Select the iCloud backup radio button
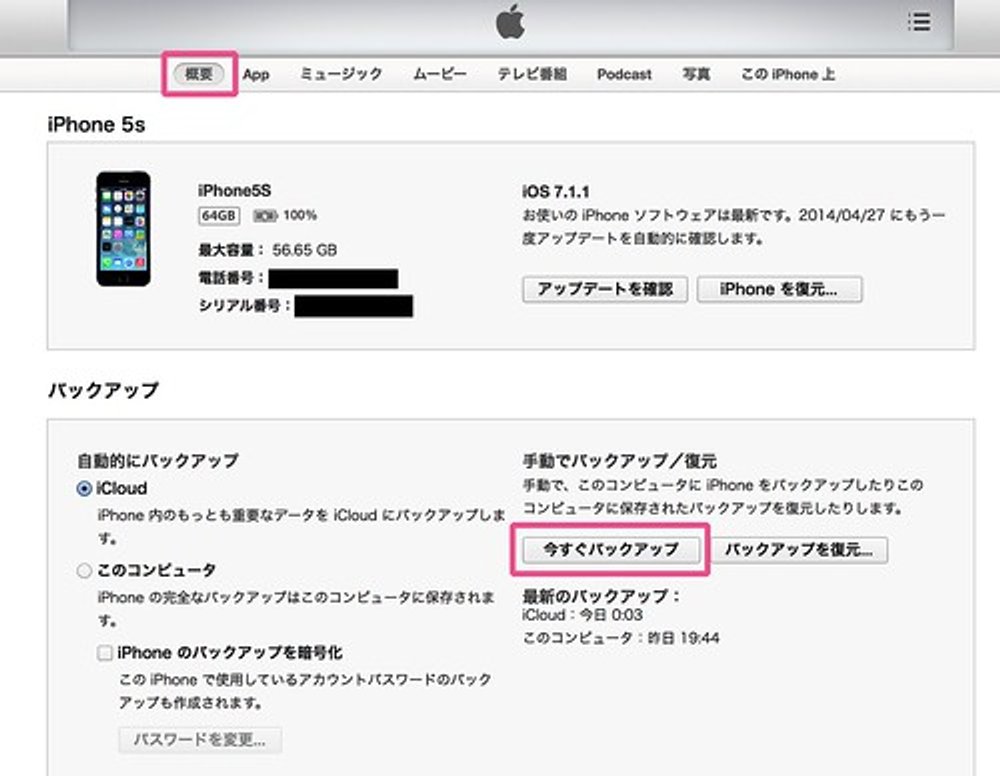The height and width of the screenshot is (776, 1000). click(x=84, y=488)
